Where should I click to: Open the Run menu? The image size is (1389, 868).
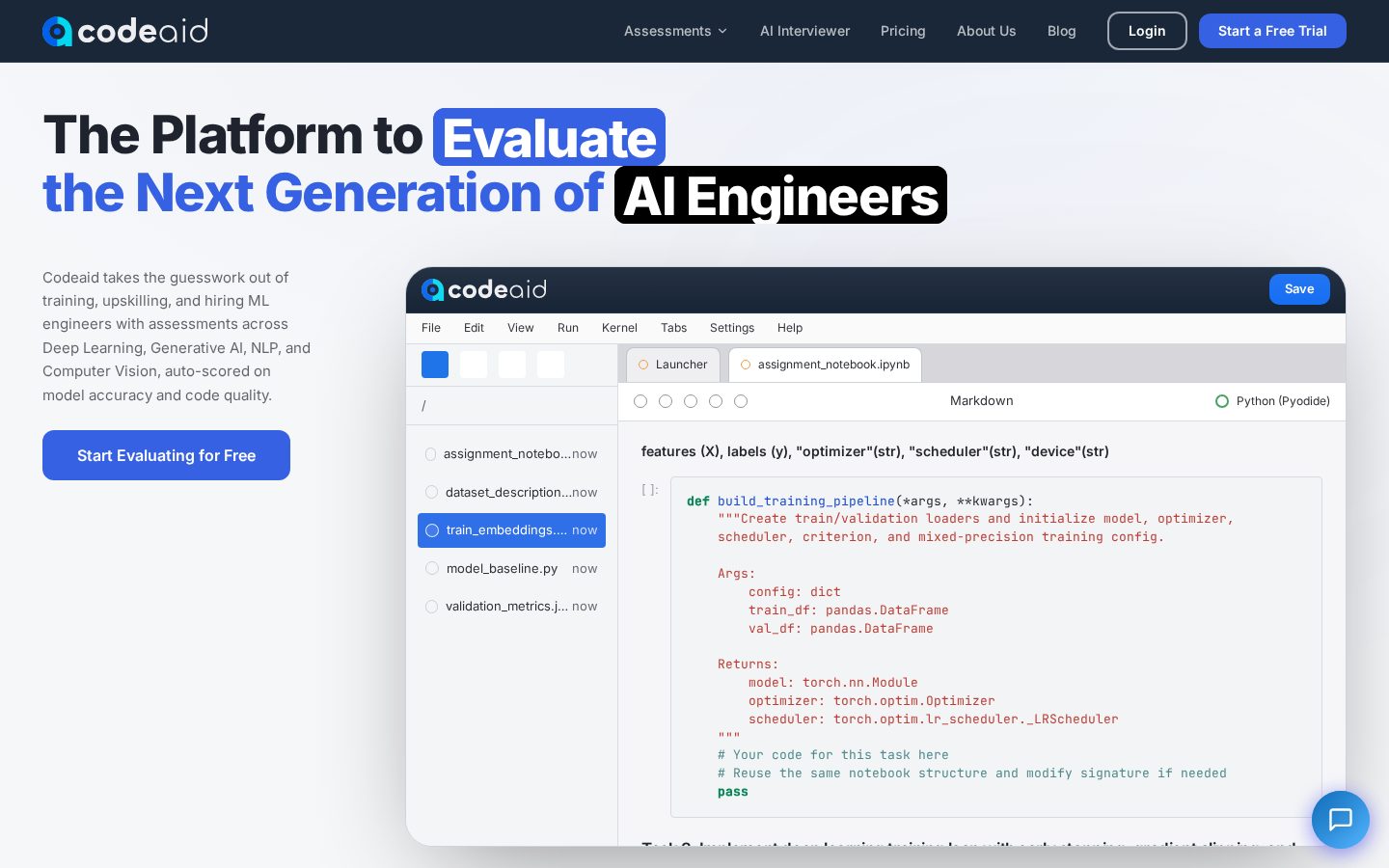[568, 328]
